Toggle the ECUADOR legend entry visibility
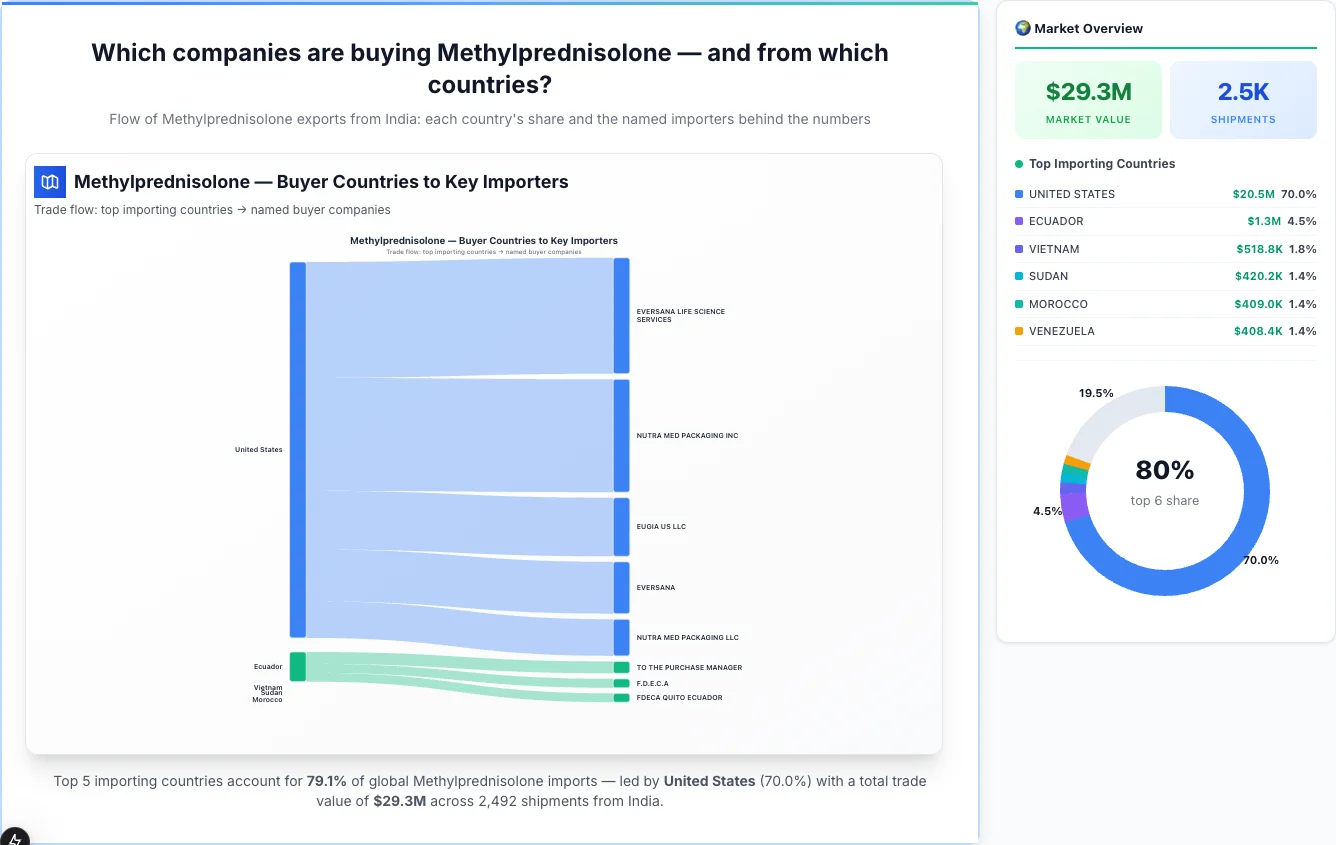This screenshot has width=1336, height=845. coord(1054,221)
